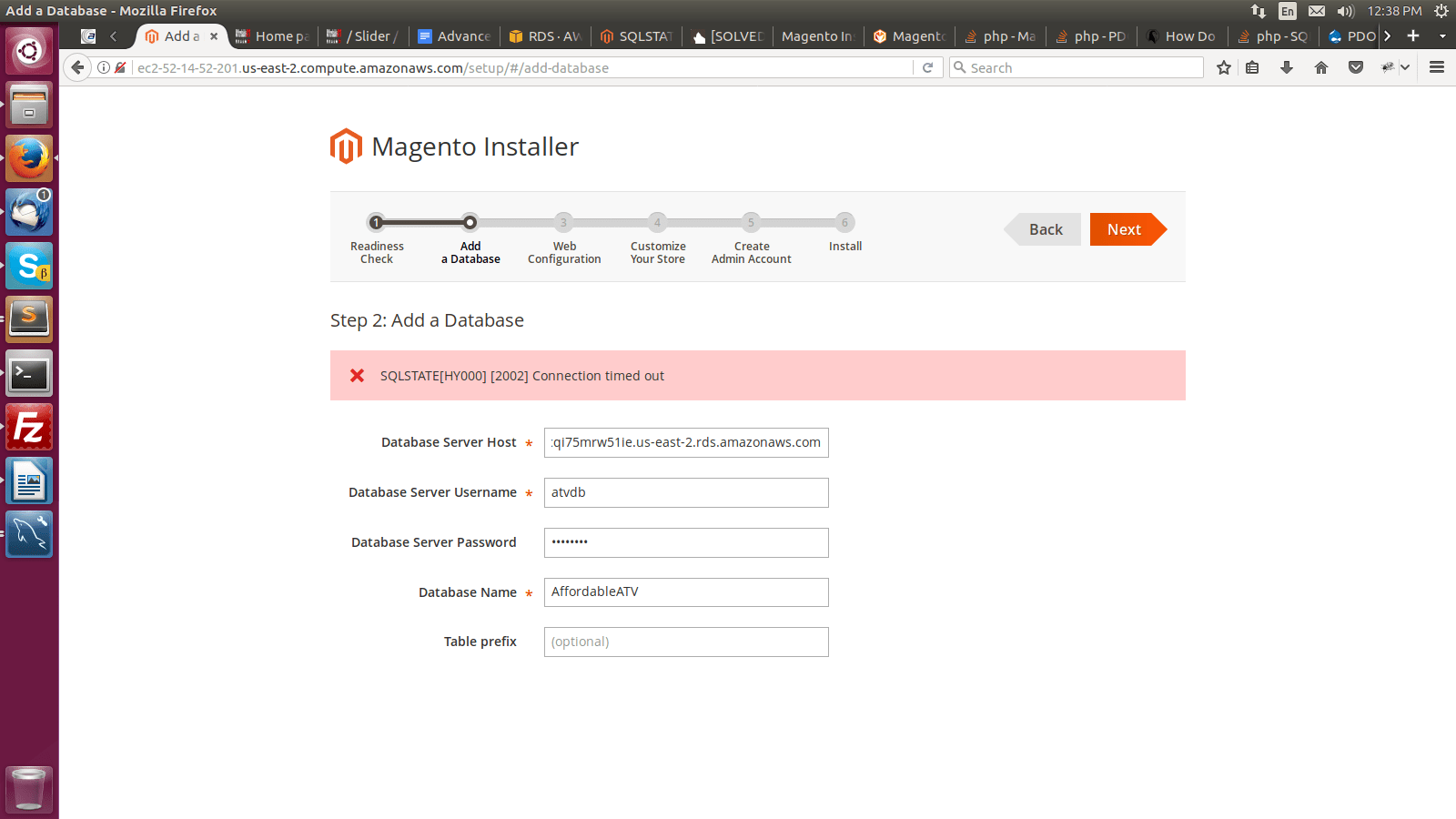Switch to the SQLSTATE tab

pos(636,36)
